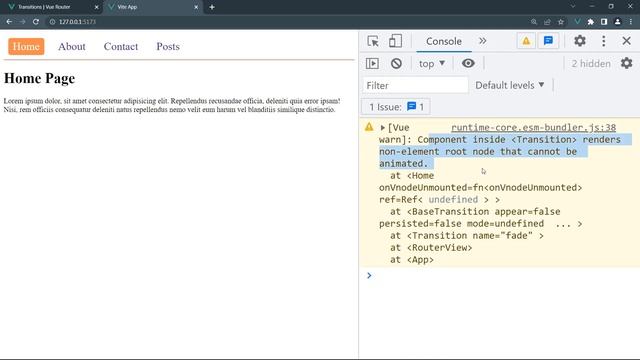Select the Console tab

444,41
